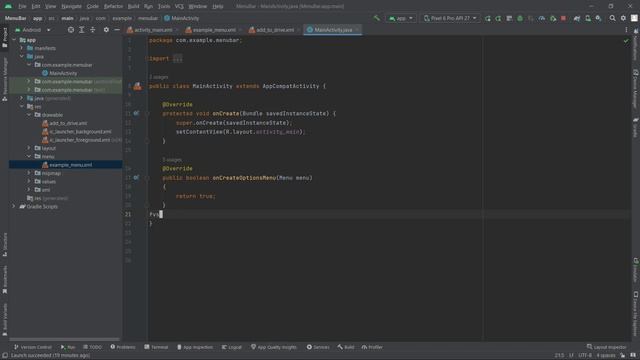Click Collapse All in Project panel
The height and width of the screenshot is (360, 640).
tap(93, 30)
